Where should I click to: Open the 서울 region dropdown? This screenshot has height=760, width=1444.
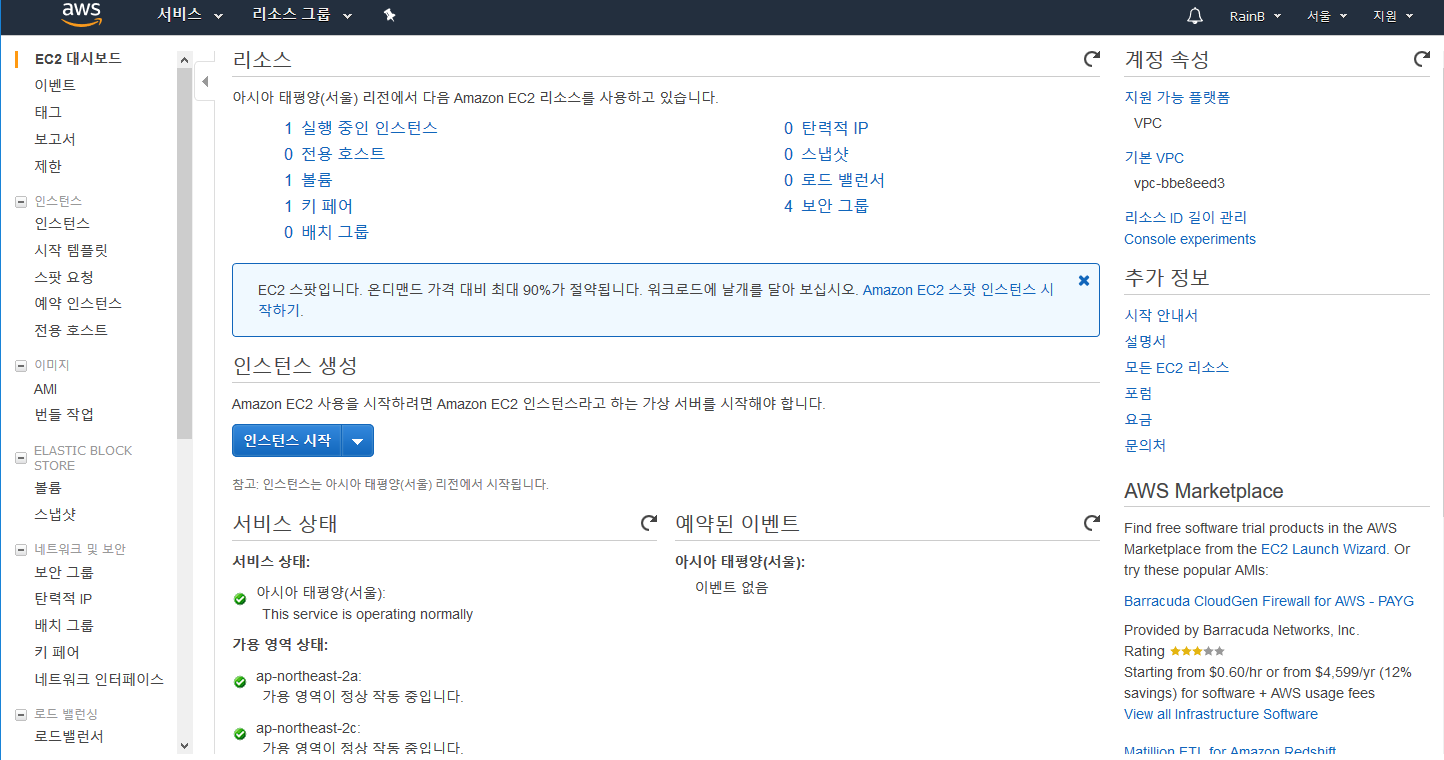1326,15
